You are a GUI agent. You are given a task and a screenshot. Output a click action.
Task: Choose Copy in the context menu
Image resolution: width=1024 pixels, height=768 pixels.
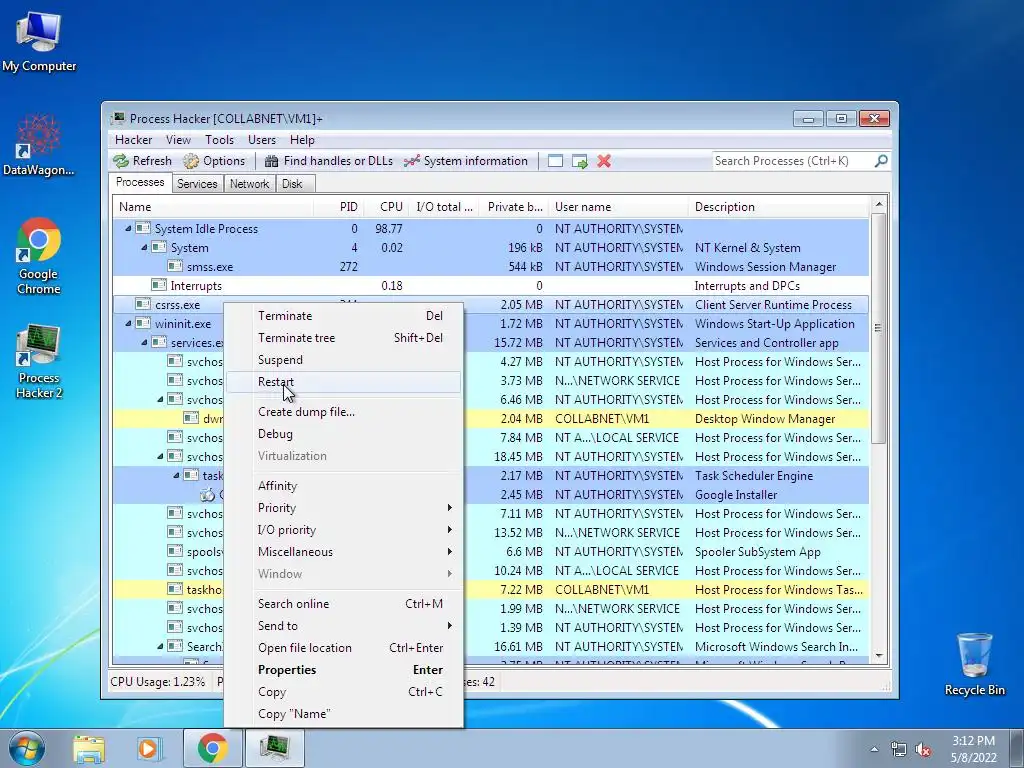[344, 692]
